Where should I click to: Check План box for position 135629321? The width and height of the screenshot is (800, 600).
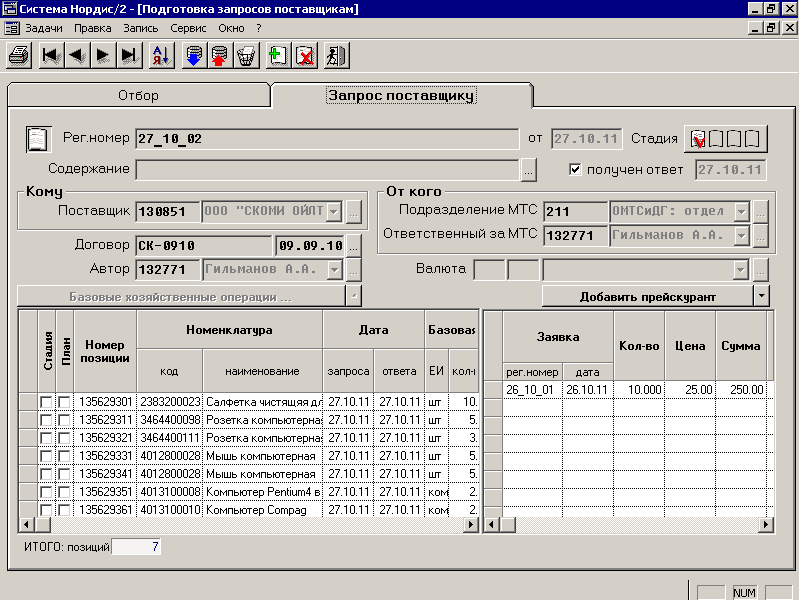(x=64, y=438)
